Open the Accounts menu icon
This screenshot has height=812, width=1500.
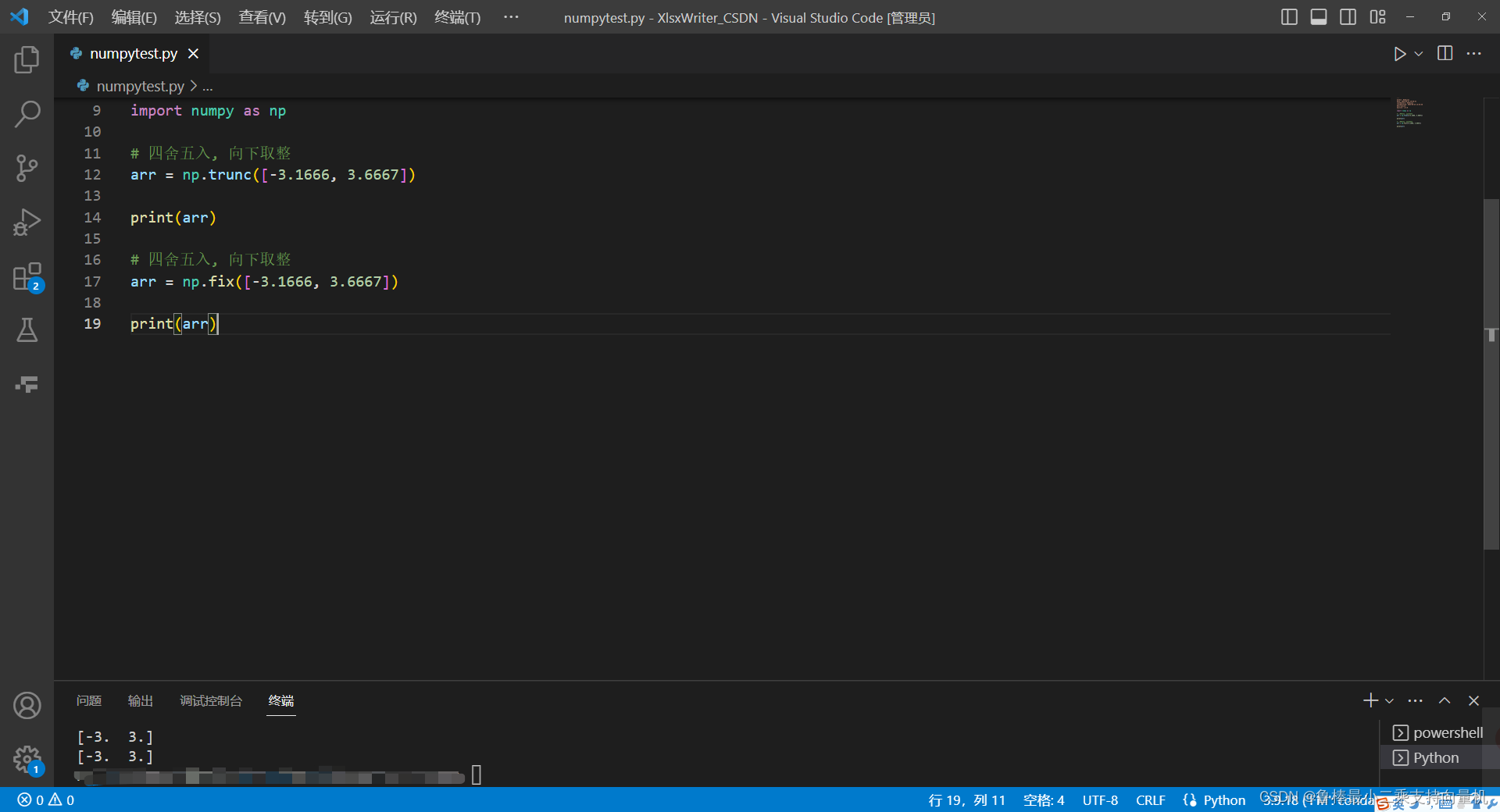pos(27,705)
